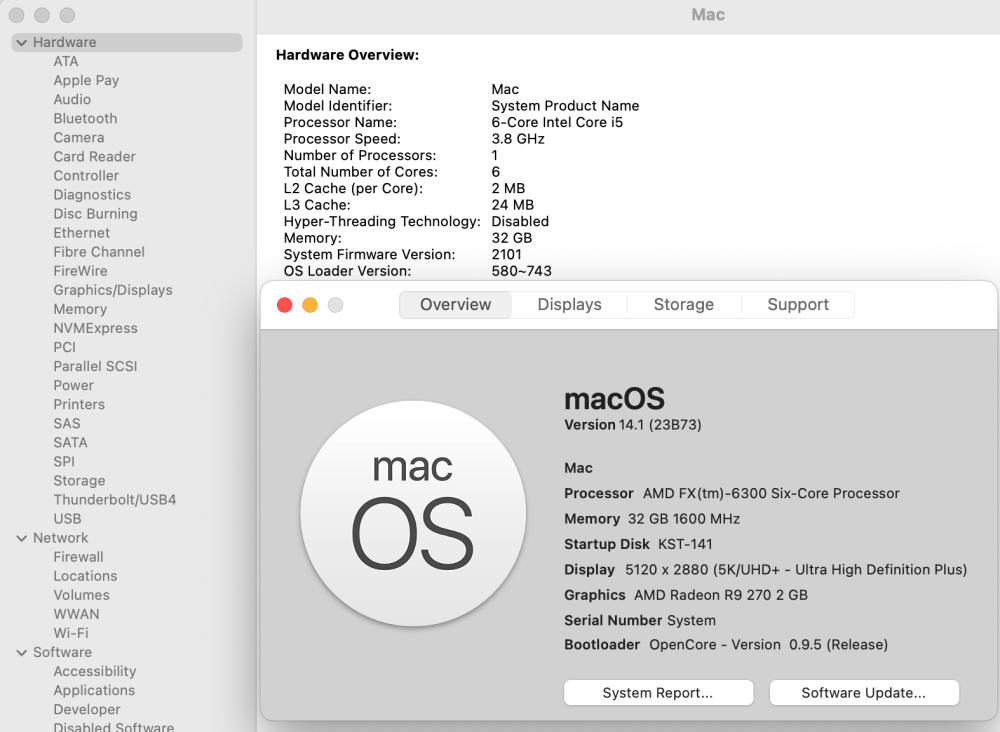This screenshot has height=732, width=1000.
Task: Select Developer under Software
Action: [87, 710]
